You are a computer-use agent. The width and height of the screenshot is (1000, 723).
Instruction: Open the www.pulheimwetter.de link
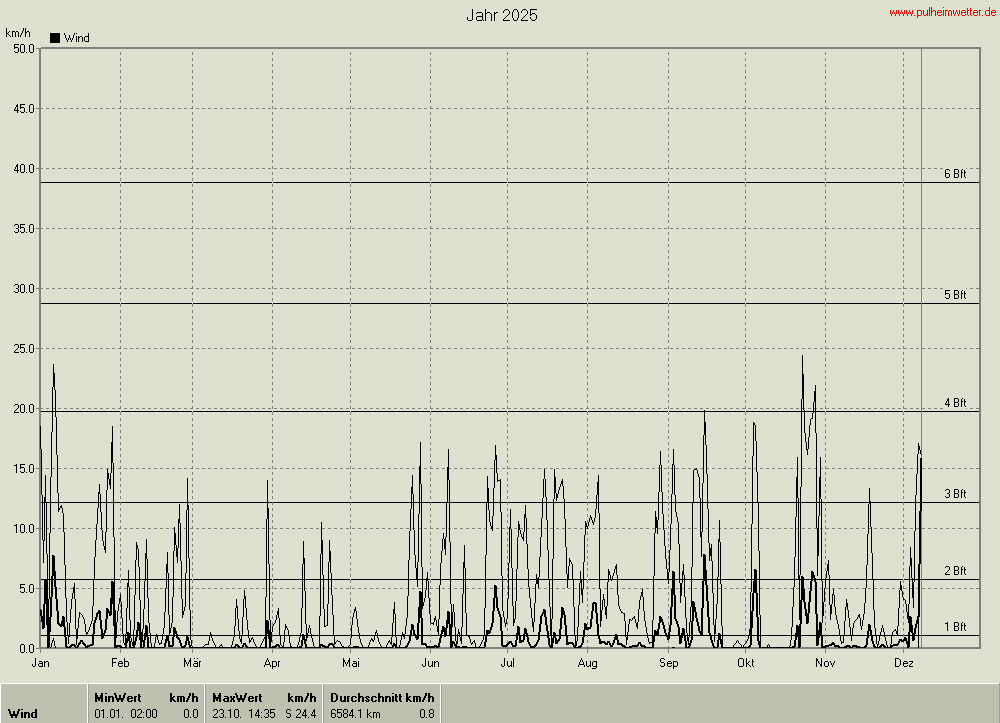coord(942,12)
